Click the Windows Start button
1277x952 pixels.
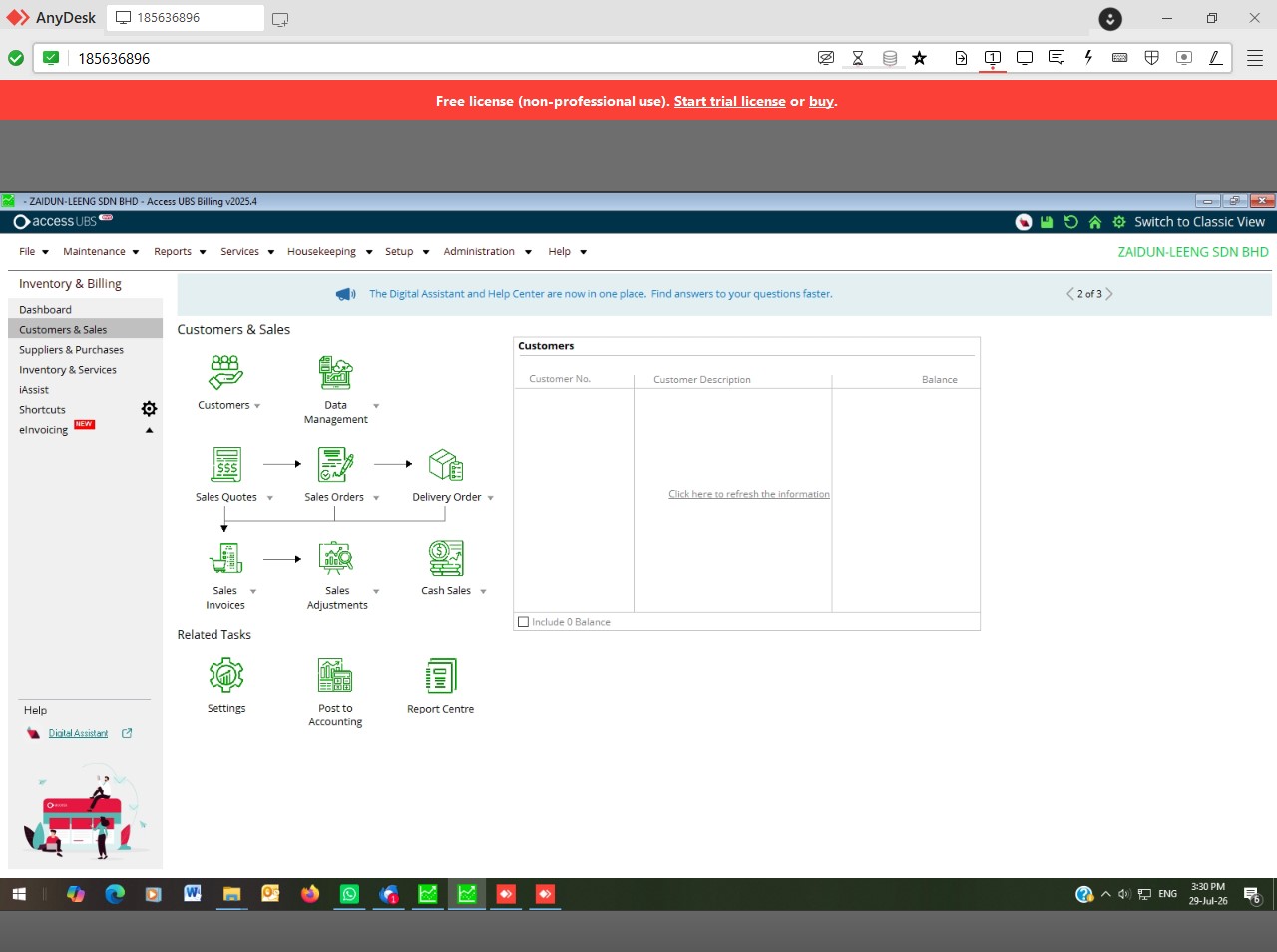[x=19, y=894]
